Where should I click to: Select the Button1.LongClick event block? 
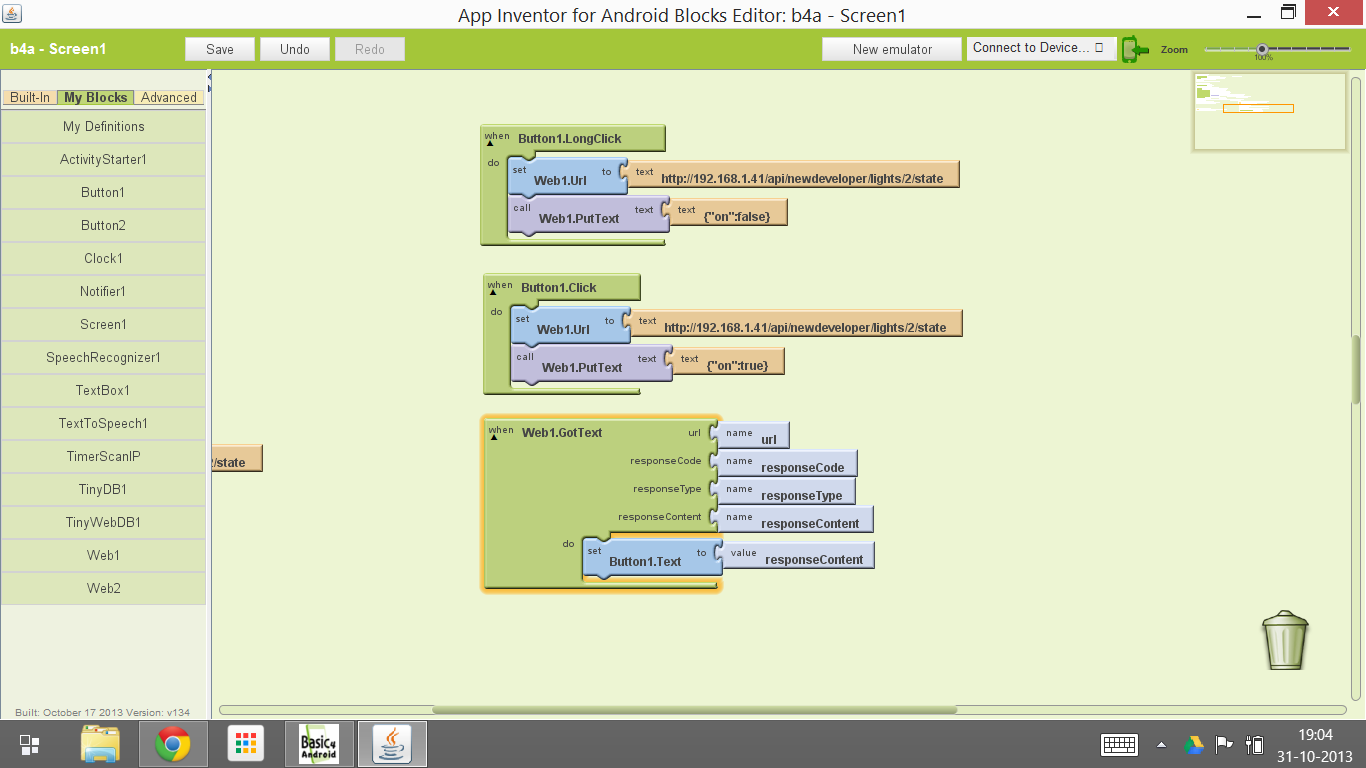[x=570, y=139]
